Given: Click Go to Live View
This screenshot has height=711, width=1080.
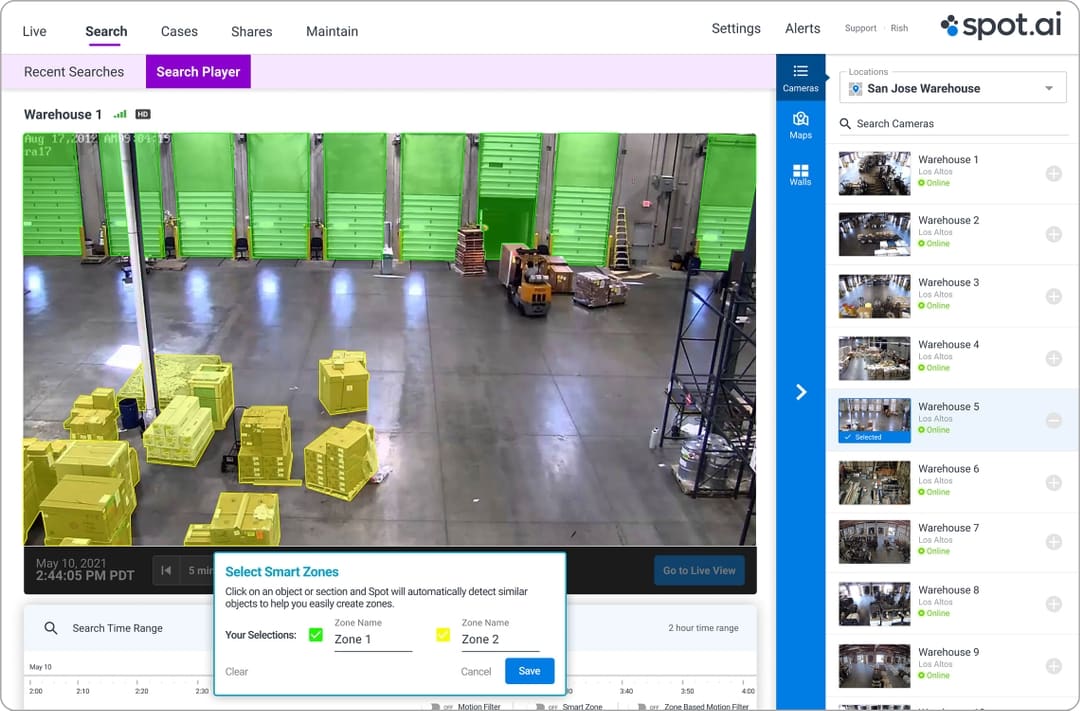Looking at the screenshot, I should (698, 570).
